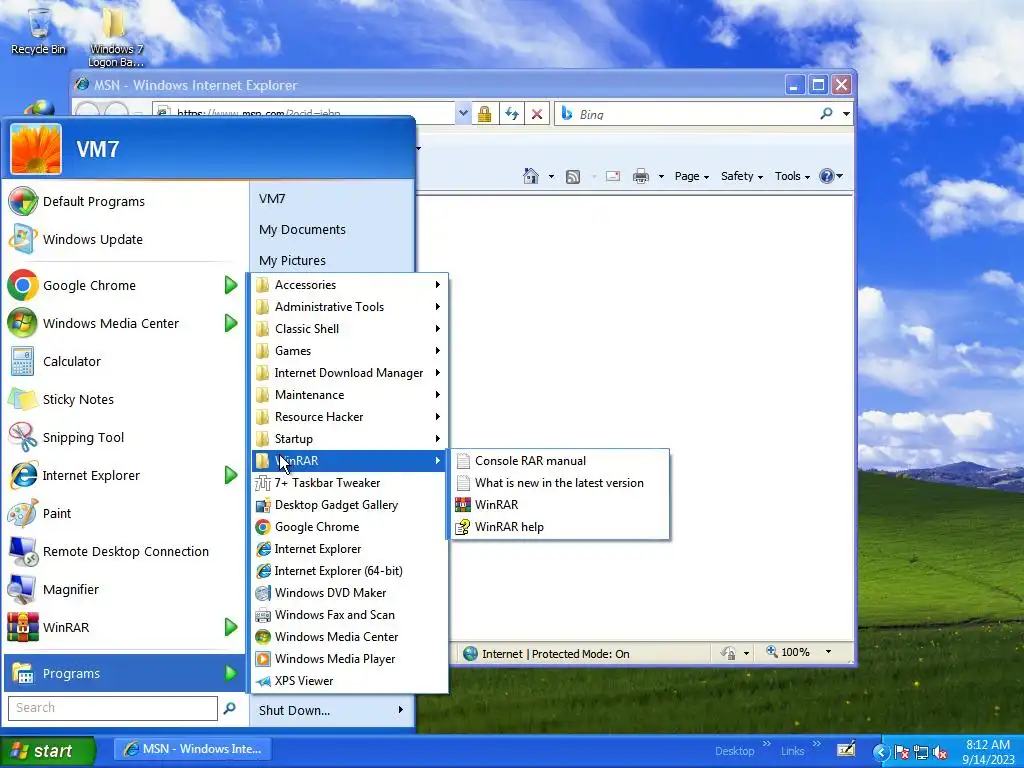This screenshot has height=768, width=1024.
Task: Open Windows Fax and Scan
Action: (349, 615)
